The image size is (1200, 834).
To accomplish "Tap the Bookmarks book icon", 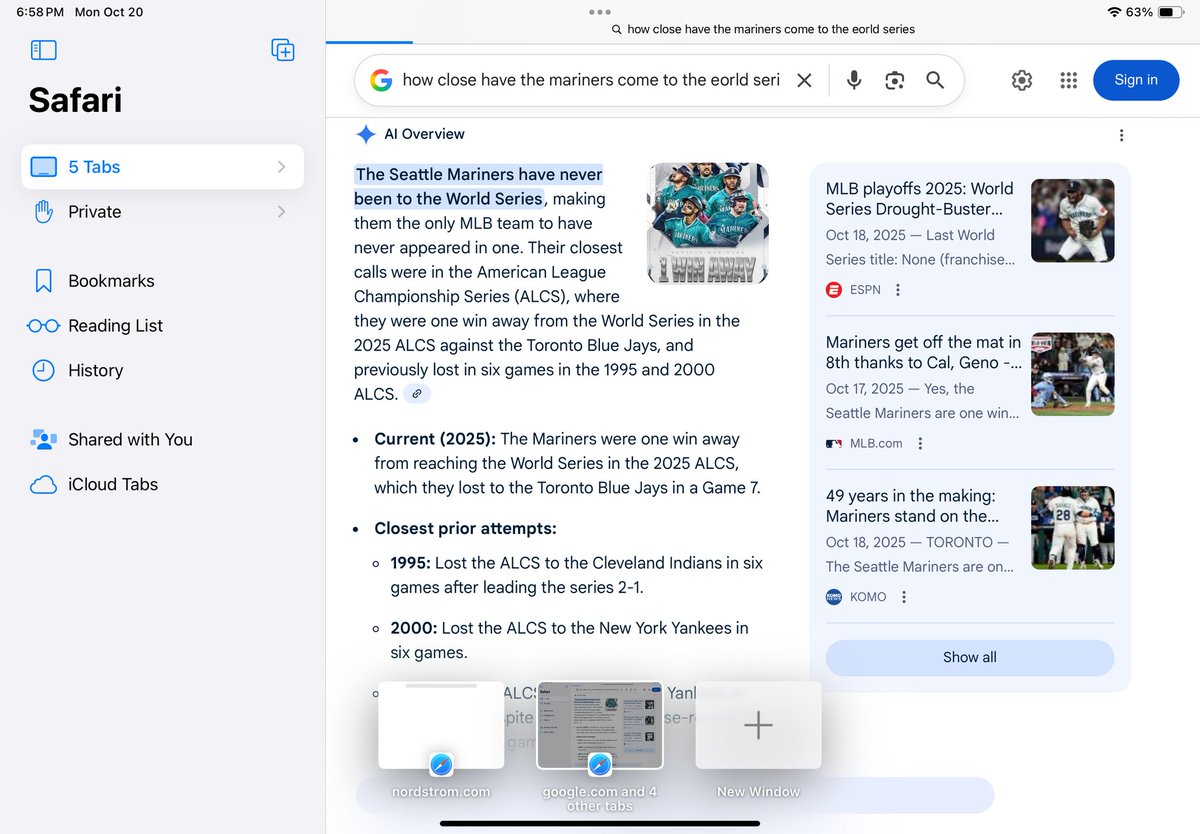I will [43, 281].
